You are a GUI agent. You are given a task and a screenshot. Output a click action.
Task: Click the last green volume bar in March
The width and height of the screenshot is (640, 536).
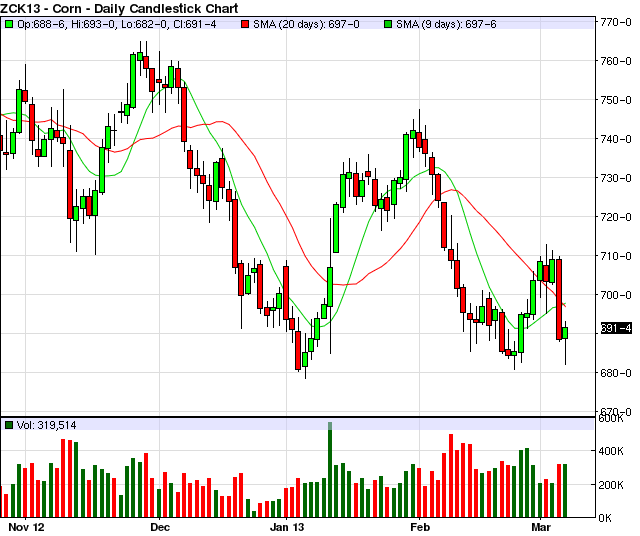tap(565, 490)
